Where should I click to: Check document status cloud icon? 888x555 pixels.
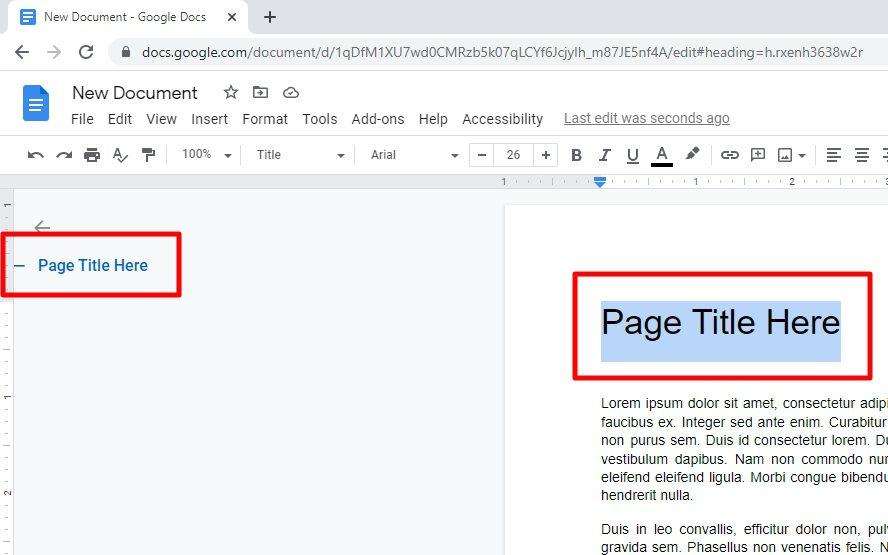pos(291,93)
